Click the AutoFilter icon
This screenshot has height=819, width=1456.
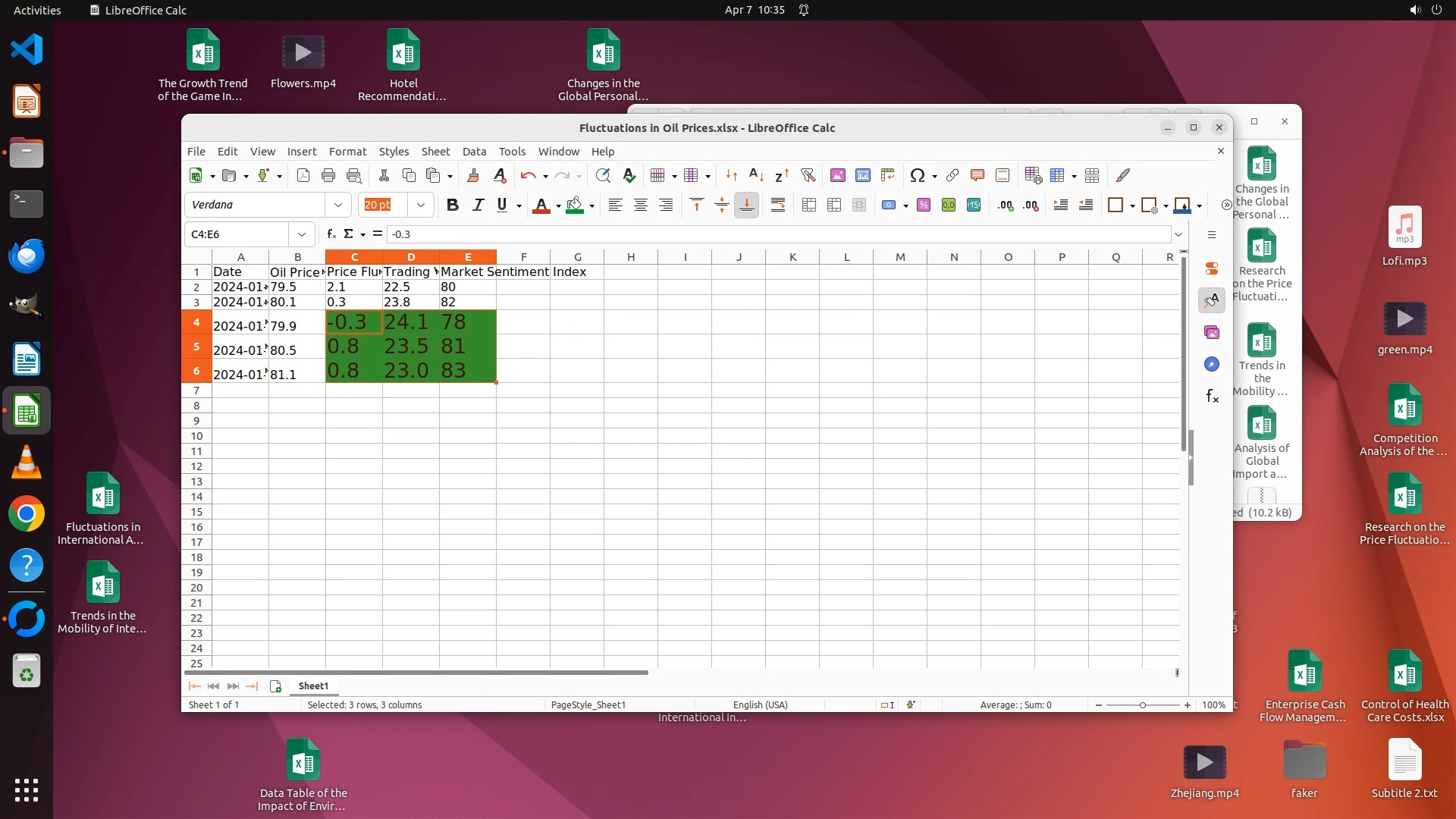tap(808, 176)
